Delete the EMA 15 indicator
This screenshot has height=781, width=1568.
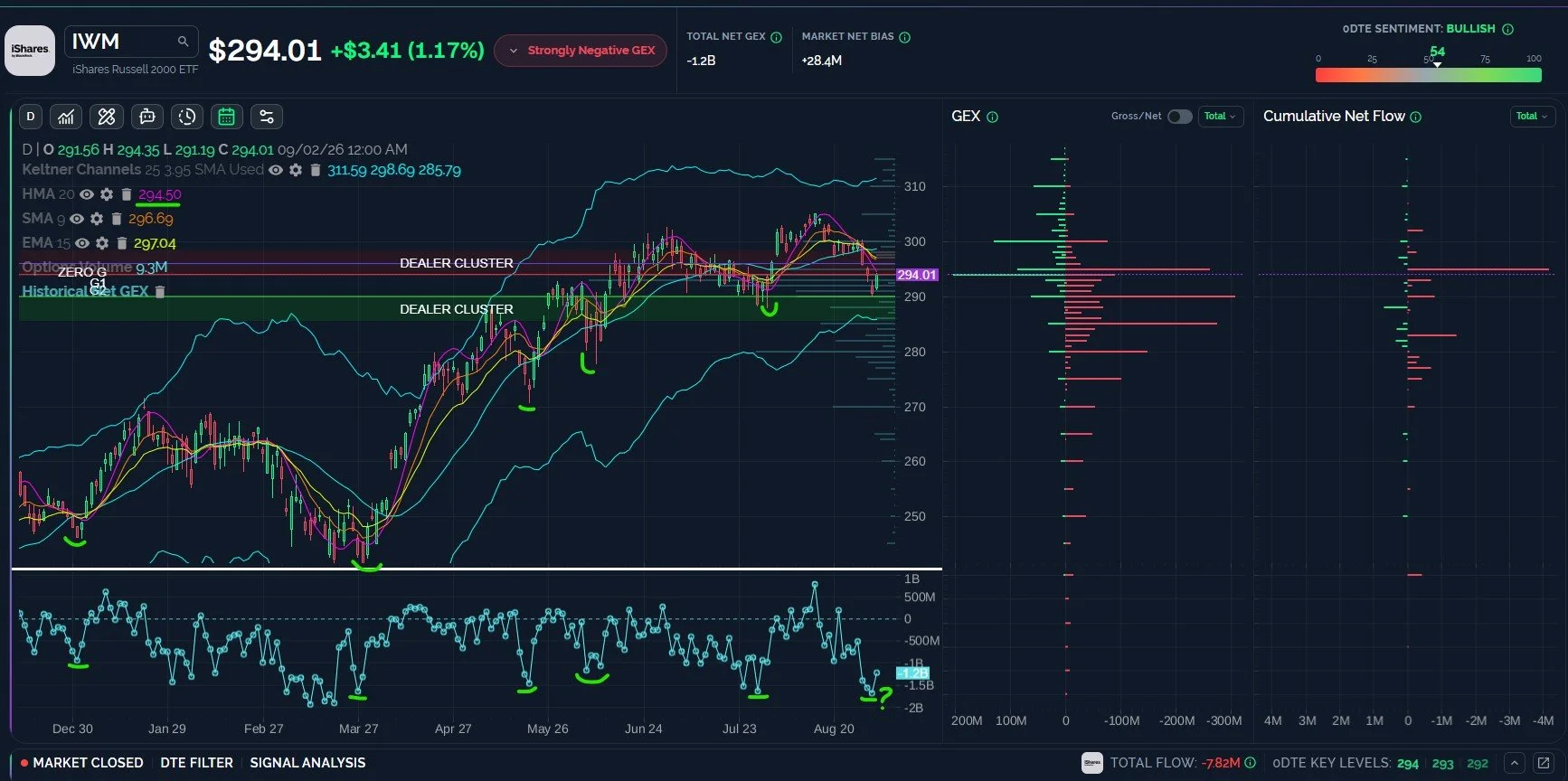(x=122, y=243)
